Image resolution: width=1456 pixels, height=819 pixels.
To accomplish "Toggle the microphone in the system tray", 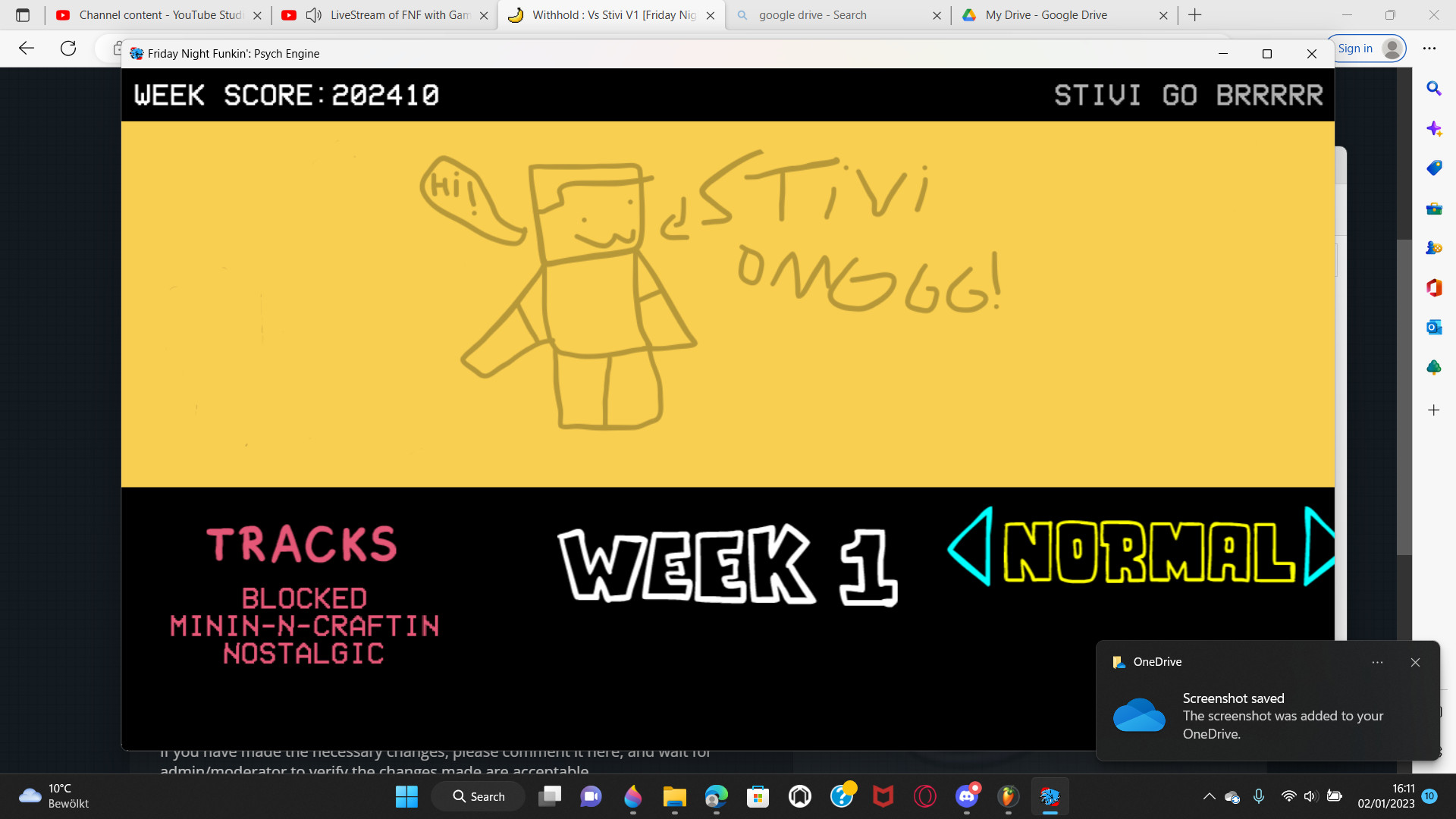I will [1260, 796].
